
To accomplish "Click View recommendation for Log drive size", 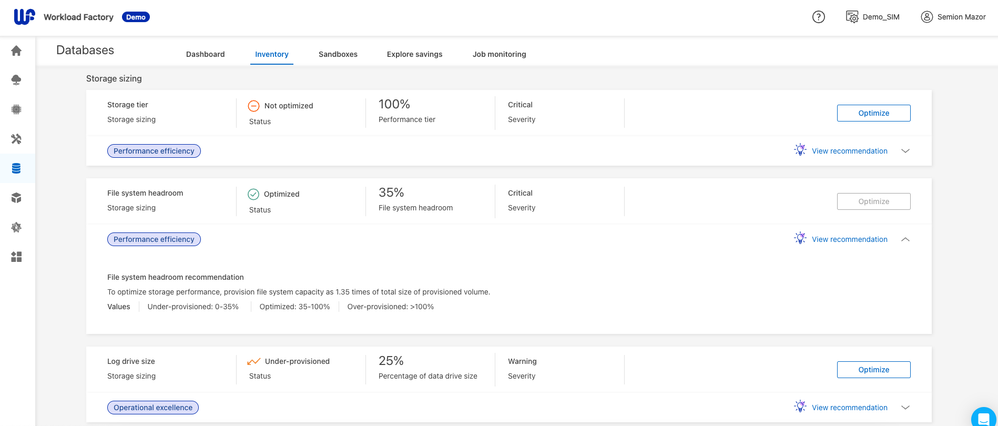I will (x=848, y=408).
